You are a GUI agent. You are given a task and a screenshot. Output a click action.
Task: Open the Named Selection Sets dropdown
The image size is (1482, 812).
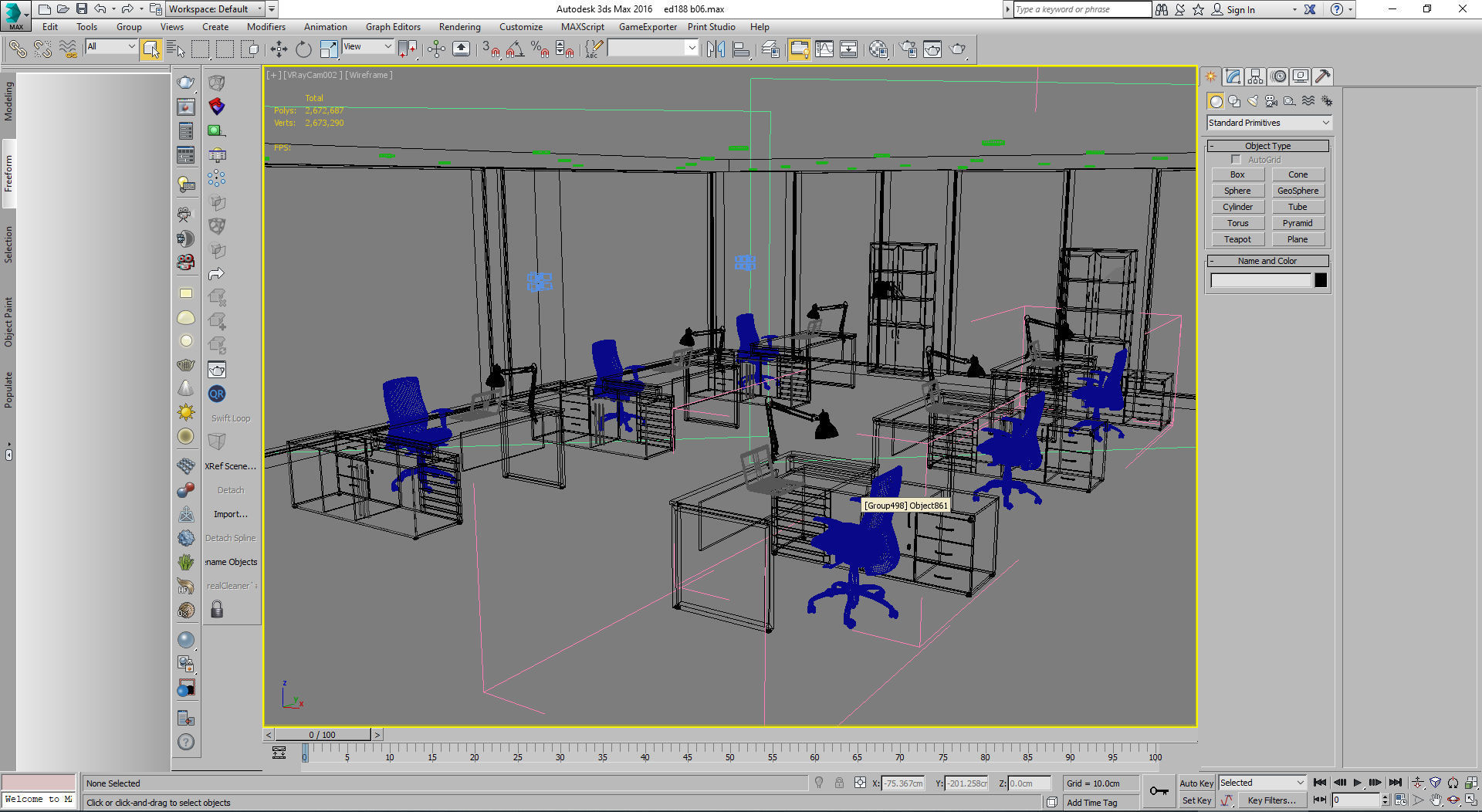tap(652, 48)
